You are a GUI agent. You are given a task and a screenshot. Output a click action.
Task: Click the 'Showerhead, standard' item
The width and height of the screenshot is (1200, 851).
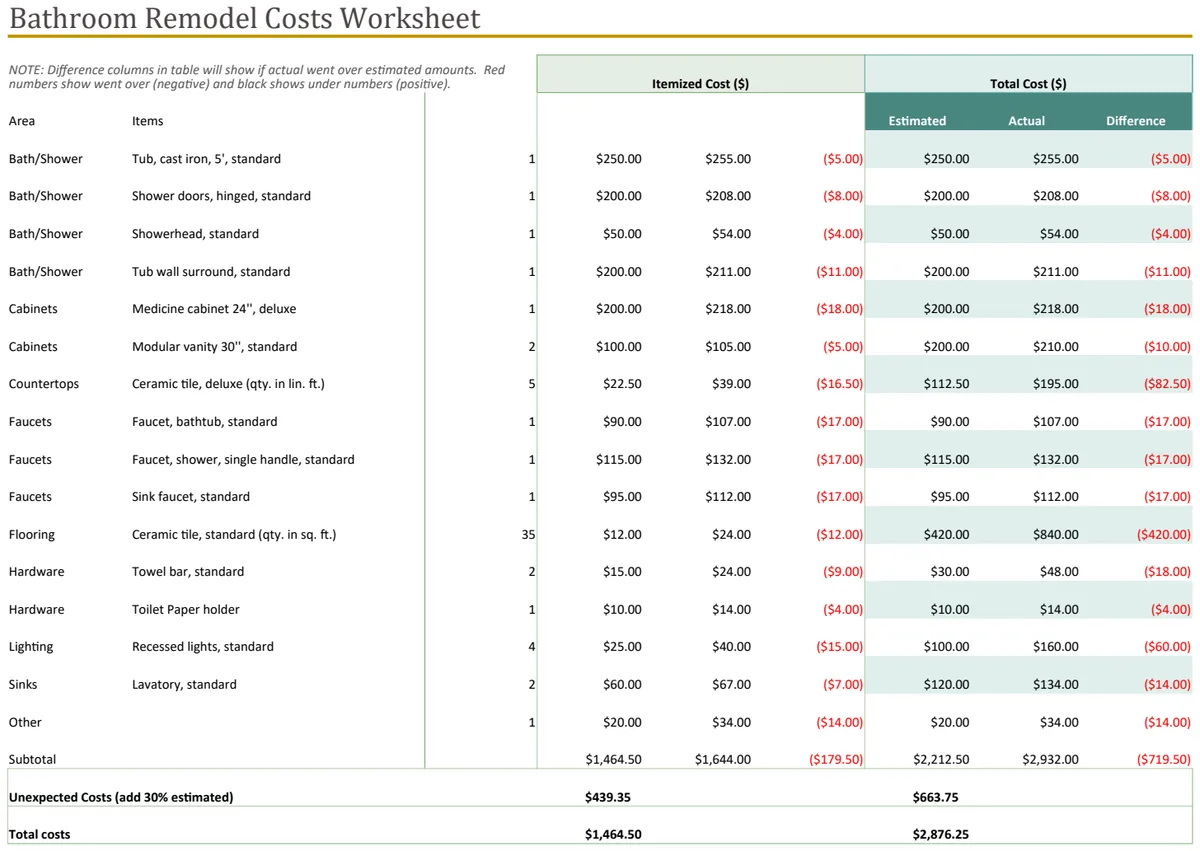click(195, 234)
